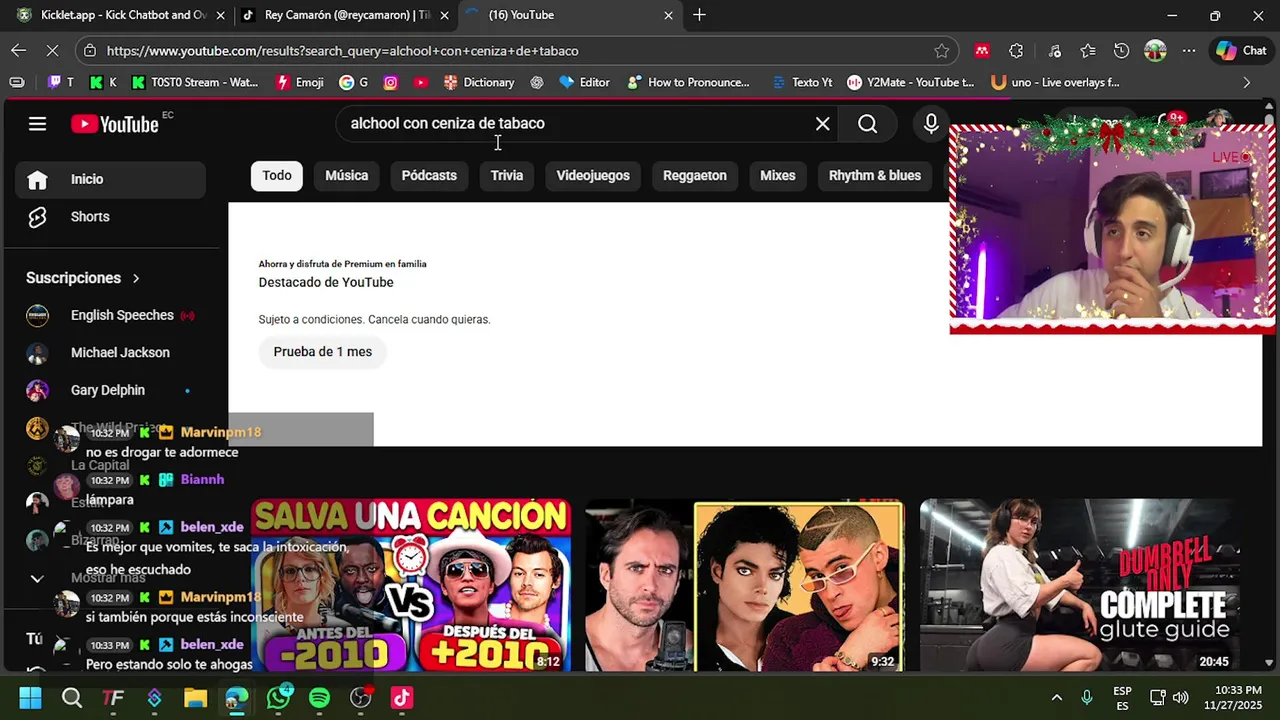
Task: Open Inicio in the sidebar
Action: (x=110, y=179)
